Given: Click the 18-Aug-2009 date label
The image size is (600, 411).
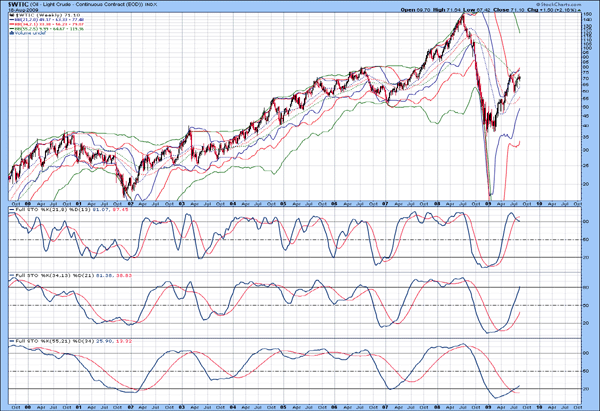Looking at the screenshot, I should coord(19,10).
